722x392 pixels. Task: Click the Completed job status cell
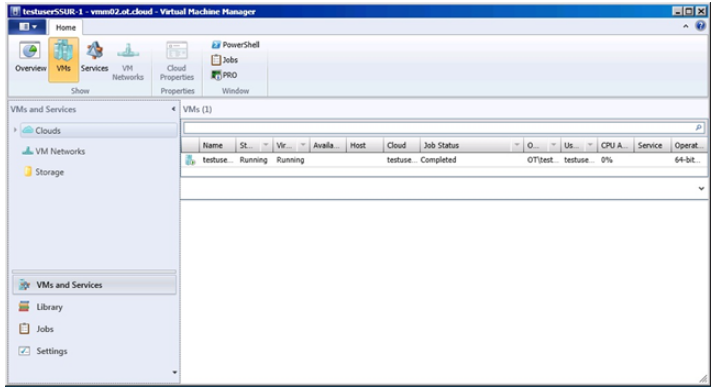pos(438,160)
